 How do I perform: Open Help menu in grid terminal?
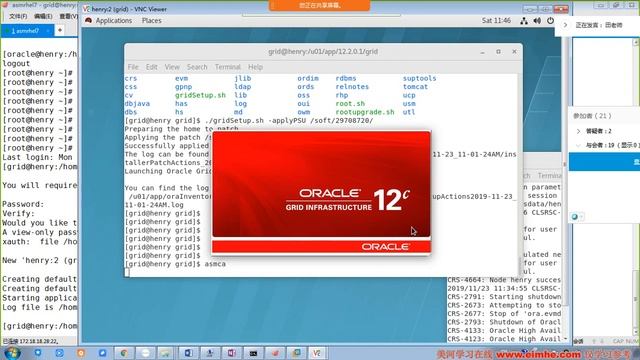click(256, 67)
